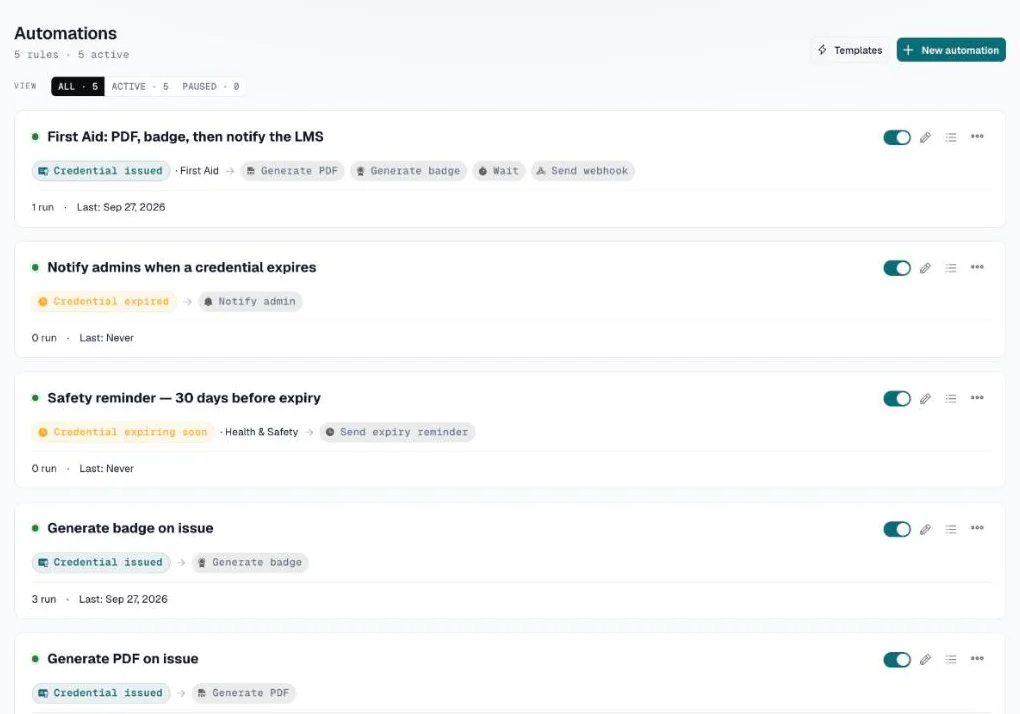Edit Notify admins automation via pencil icon
The height and width of the screenshot is (714, 1020).
pos(925,268)
